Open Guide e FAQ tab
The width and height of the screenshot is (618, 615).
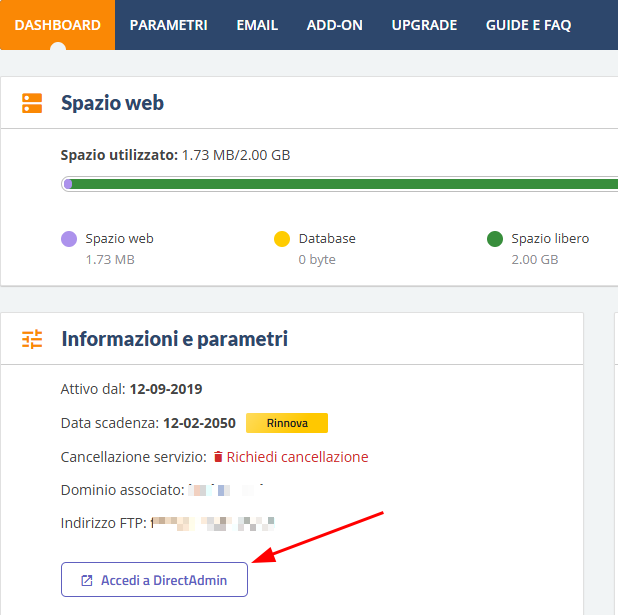pyautogui.click(x=528, y=25)
